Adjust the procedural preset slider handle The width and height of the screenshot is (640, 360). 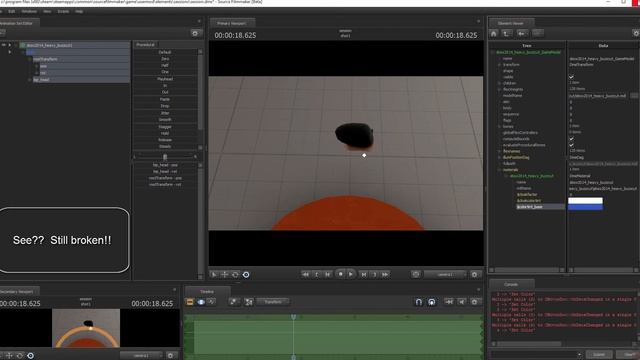(165, 157)
